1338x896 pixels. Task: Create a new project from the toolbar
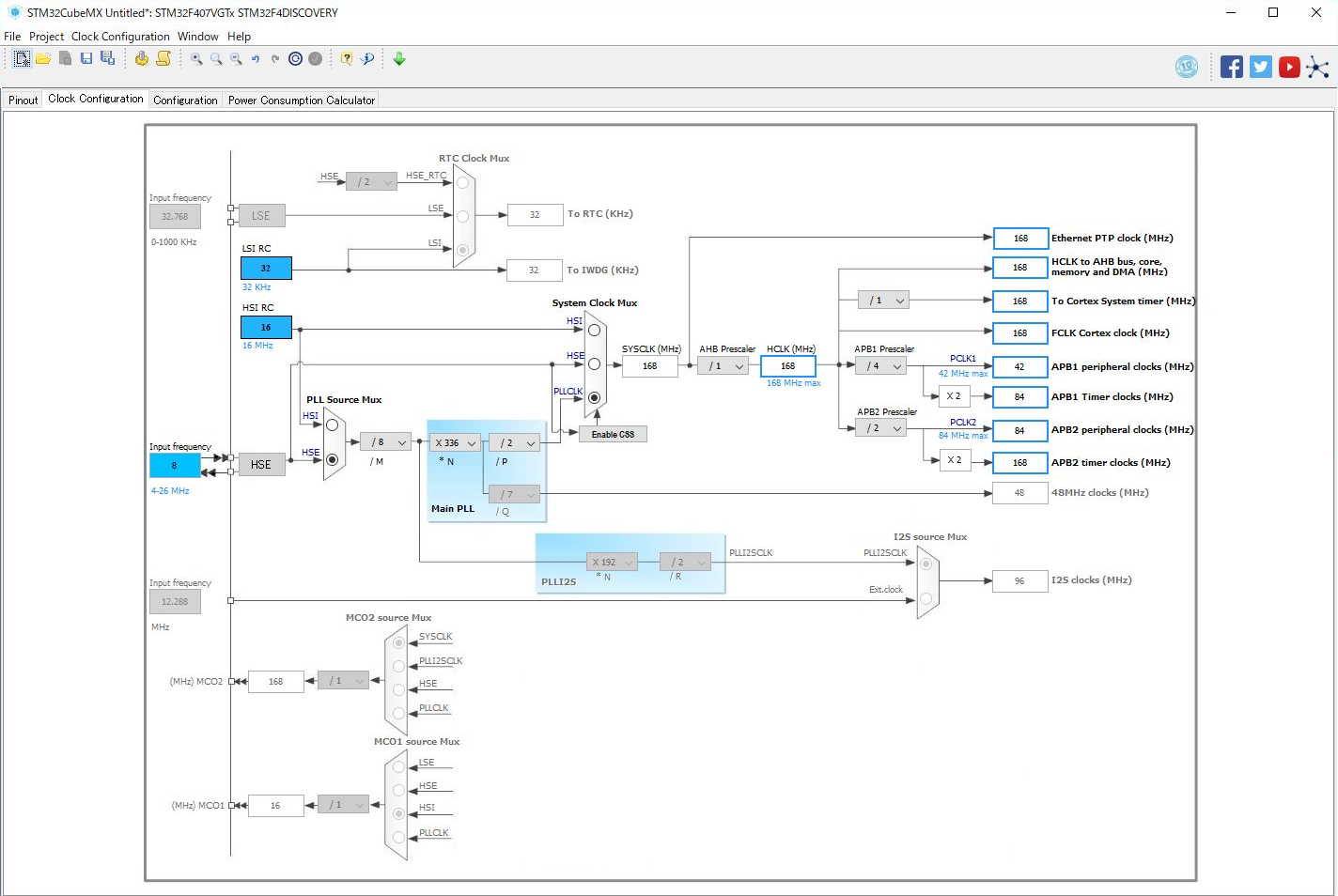[21, 58]
